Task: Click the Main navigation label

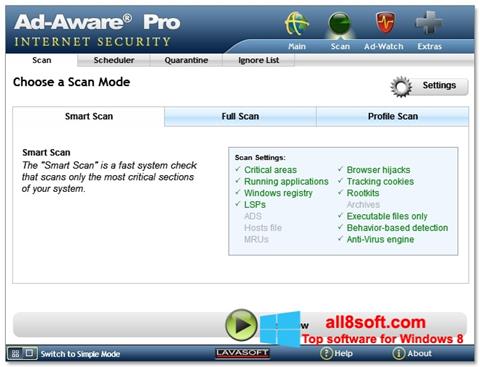Action: [x=297, y=46]
